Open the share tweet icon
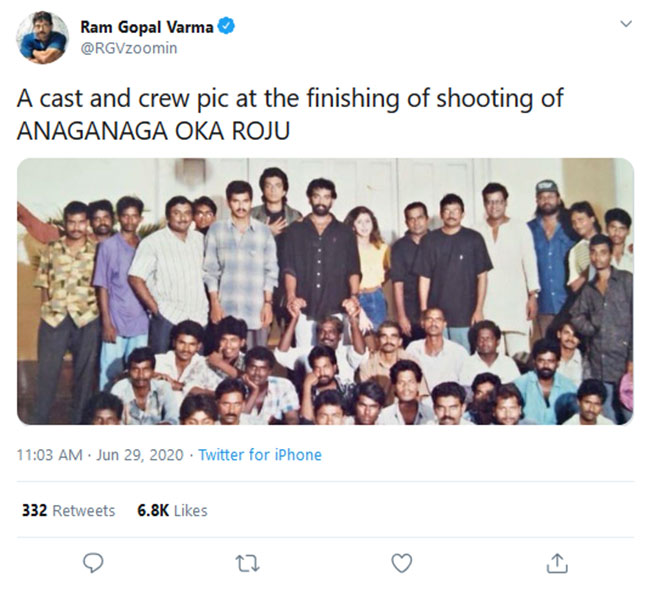The width and height of the screenshot is (650, 589). (x=556, y=563)
